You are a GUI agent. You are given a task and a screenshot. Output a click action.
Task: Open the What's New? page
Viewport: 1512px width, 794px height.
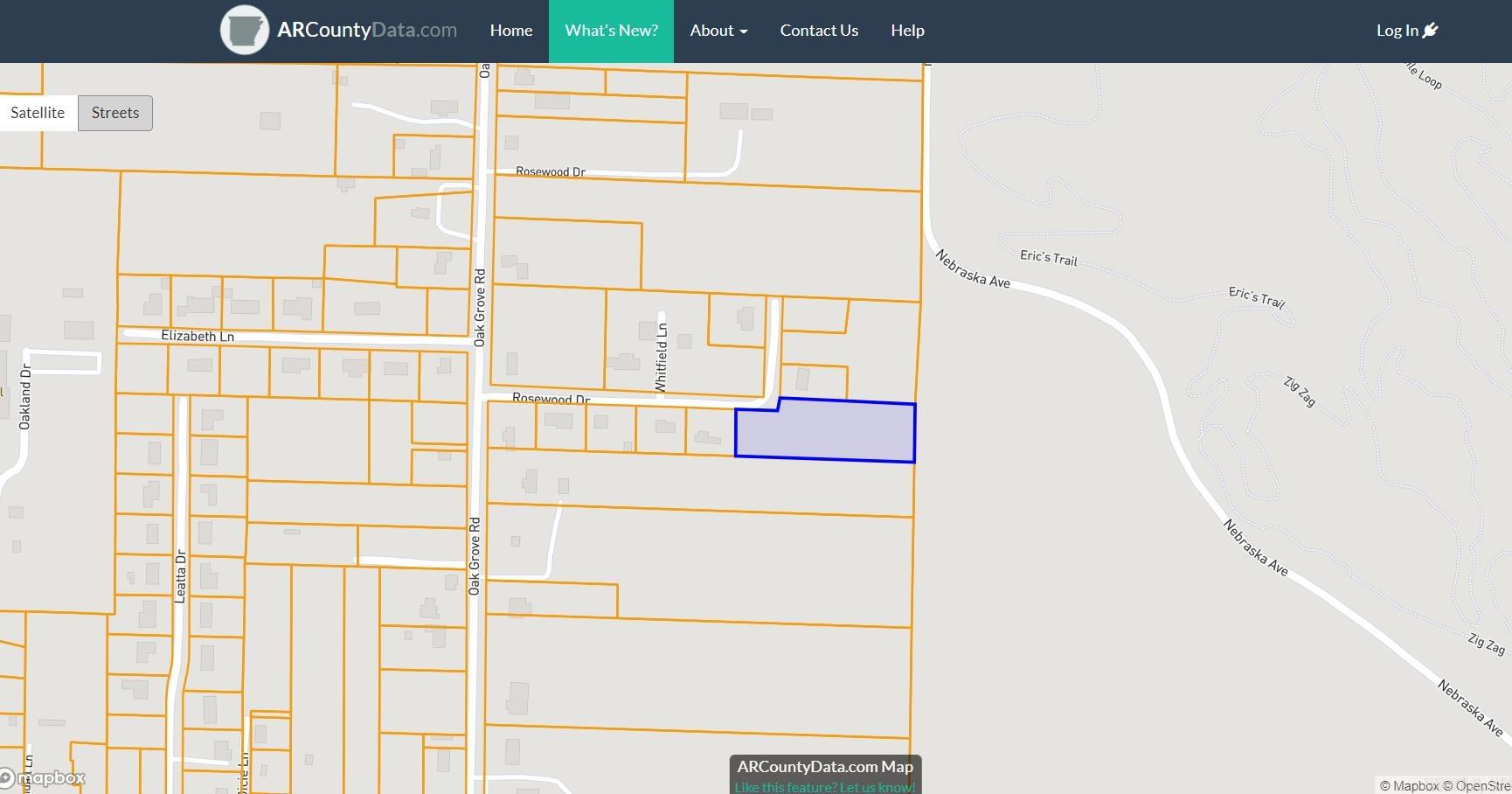click(x=611, y=30)
